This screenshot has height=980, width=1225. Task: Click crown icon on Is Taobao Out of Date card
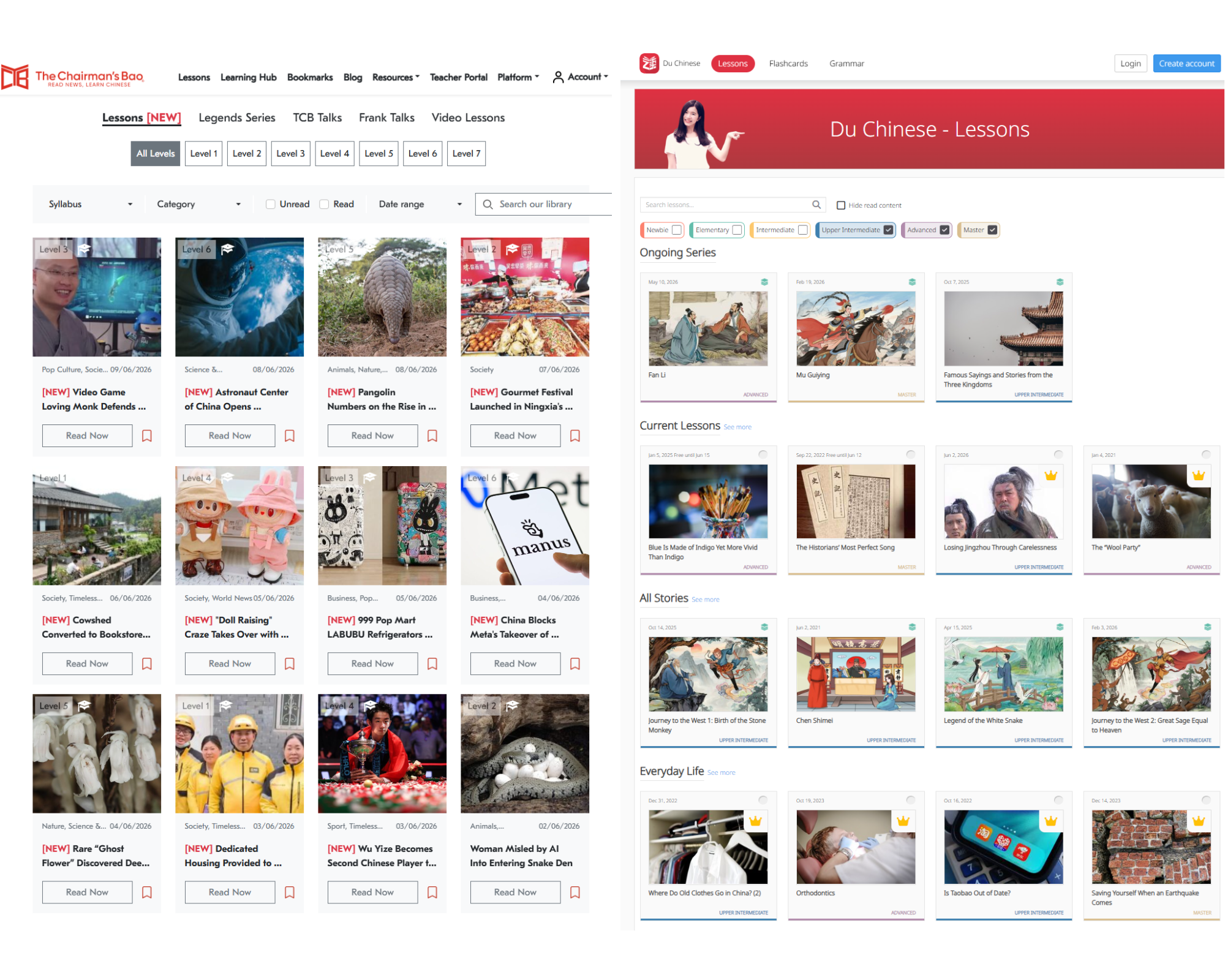click(1051, 821)
